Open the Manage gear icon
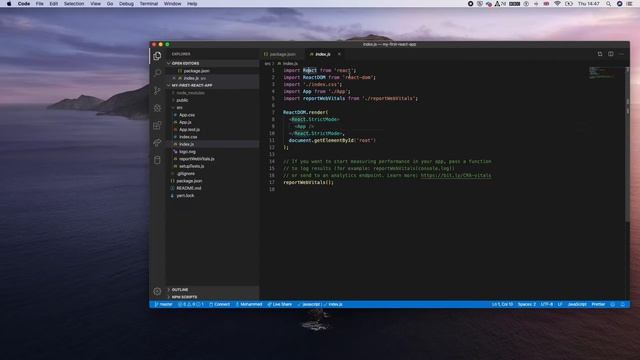The height and width of the screenshot is (360, 640). point(157,291)
